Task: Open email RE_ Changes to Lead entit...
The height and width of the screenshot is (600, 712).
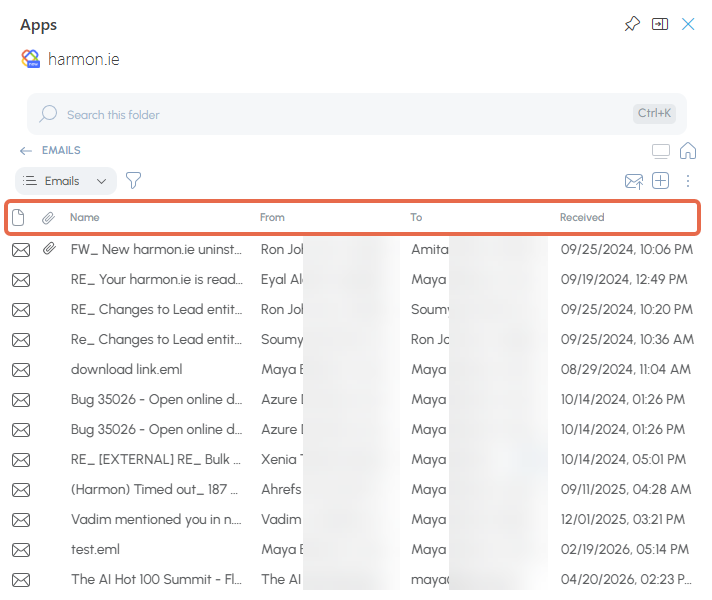Action: tap(157, 309)
